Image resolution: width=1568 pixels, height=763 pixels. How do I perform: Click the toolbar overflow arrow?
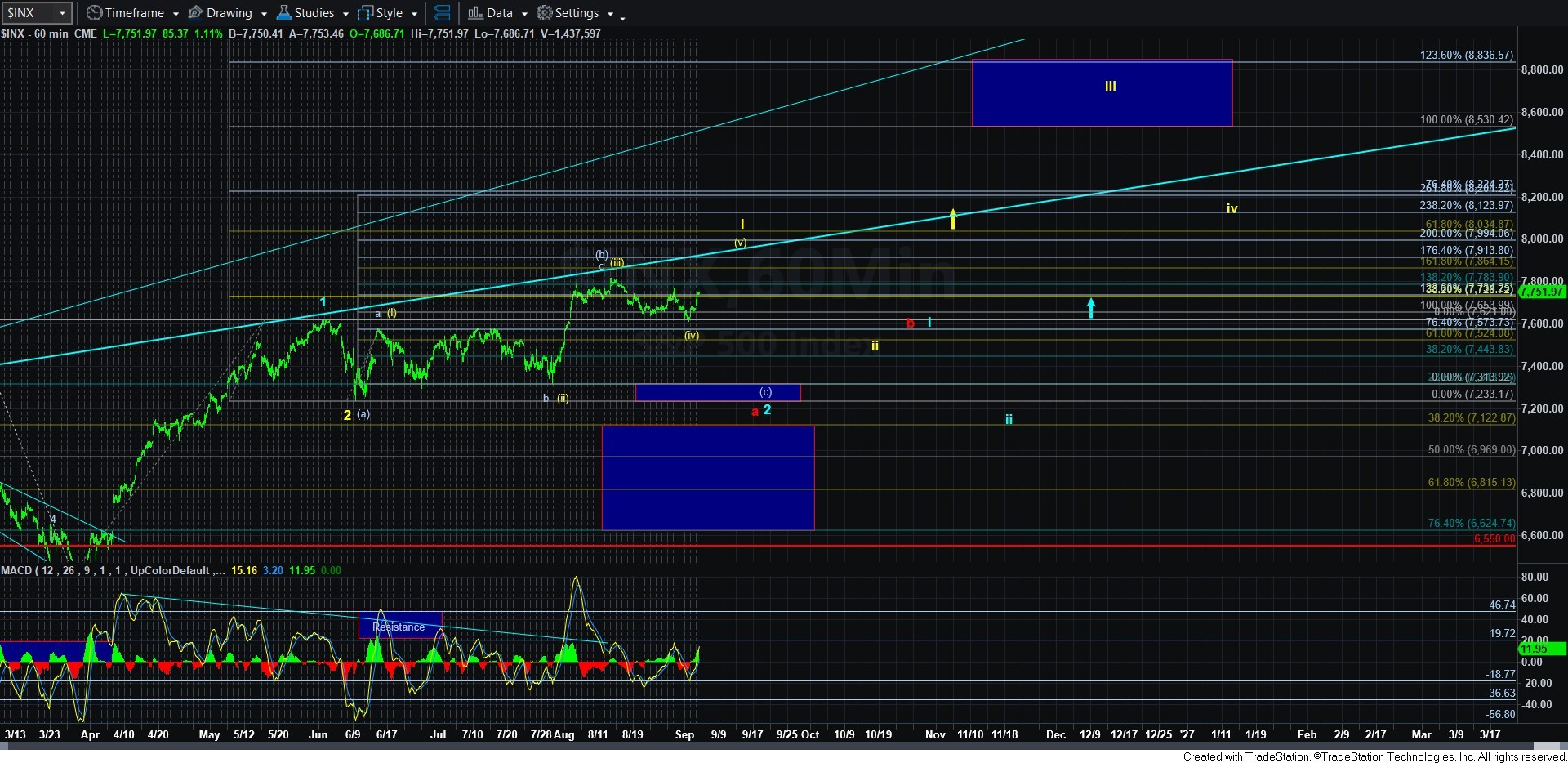point(622,16)
